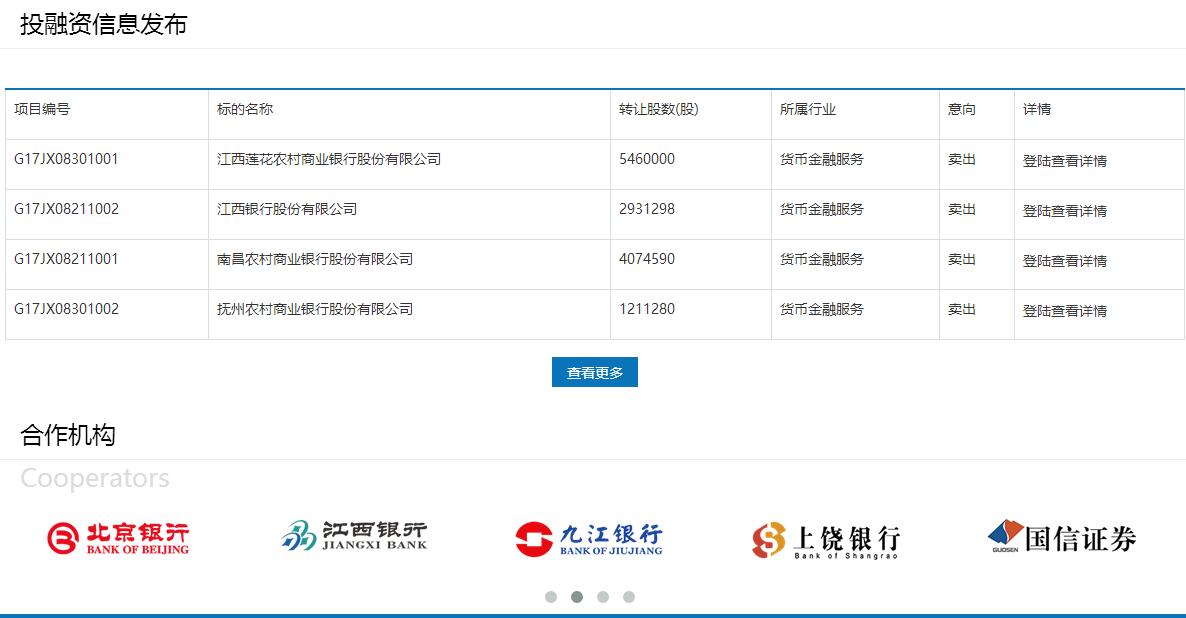Image resolution: width=1186 pixels, height=618 pixels.
Task: Click the Bank of Shangrao logo
Action: pos(825,540)
